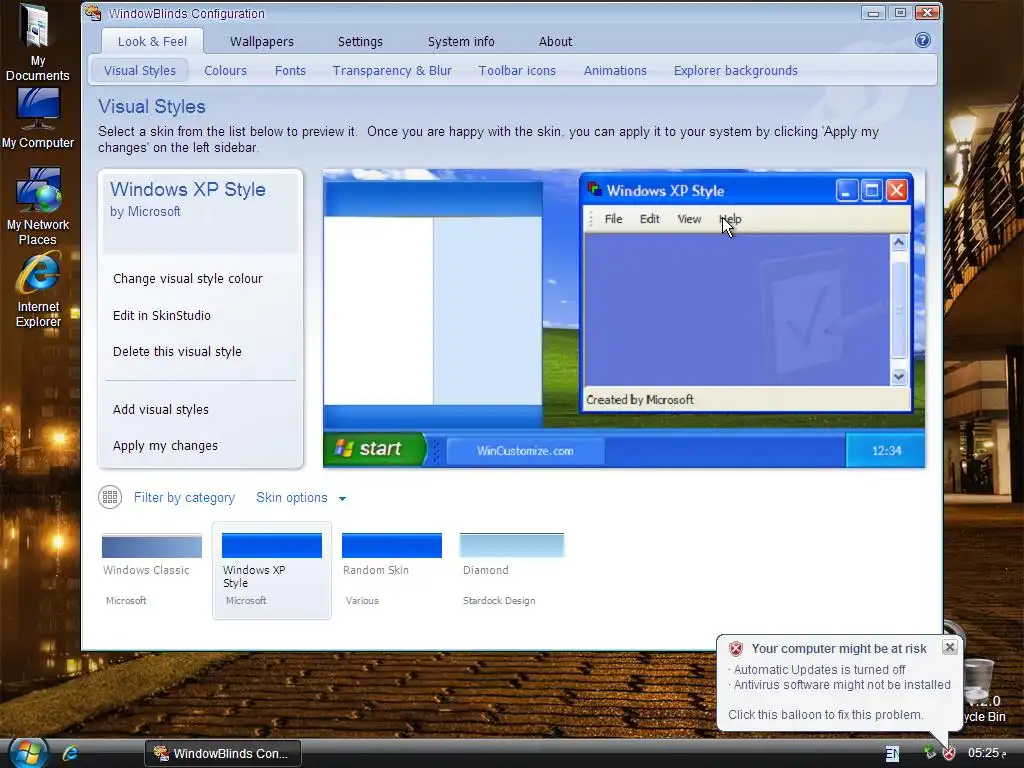
Task: Click preview window scrollbar thumb
Action: pos(899,310)
